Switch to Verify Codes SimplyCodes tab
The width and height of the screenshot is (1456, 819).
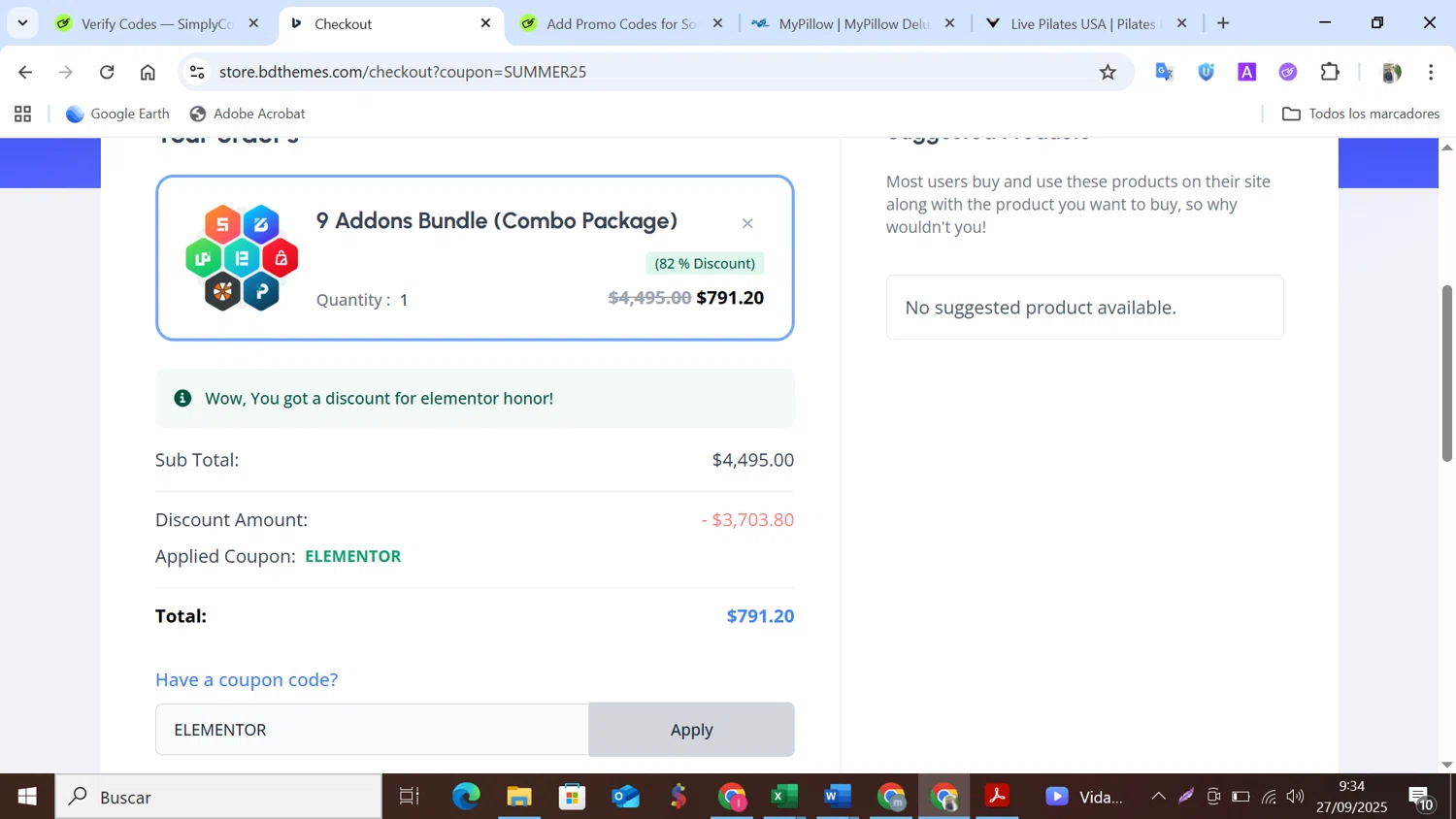(x=157, y=23)
